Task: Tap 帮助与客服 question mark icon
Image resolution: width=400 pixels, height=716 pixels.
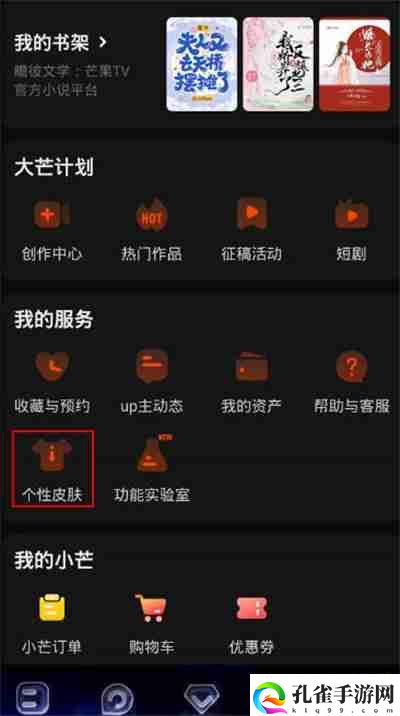Action: pos(351,366)
